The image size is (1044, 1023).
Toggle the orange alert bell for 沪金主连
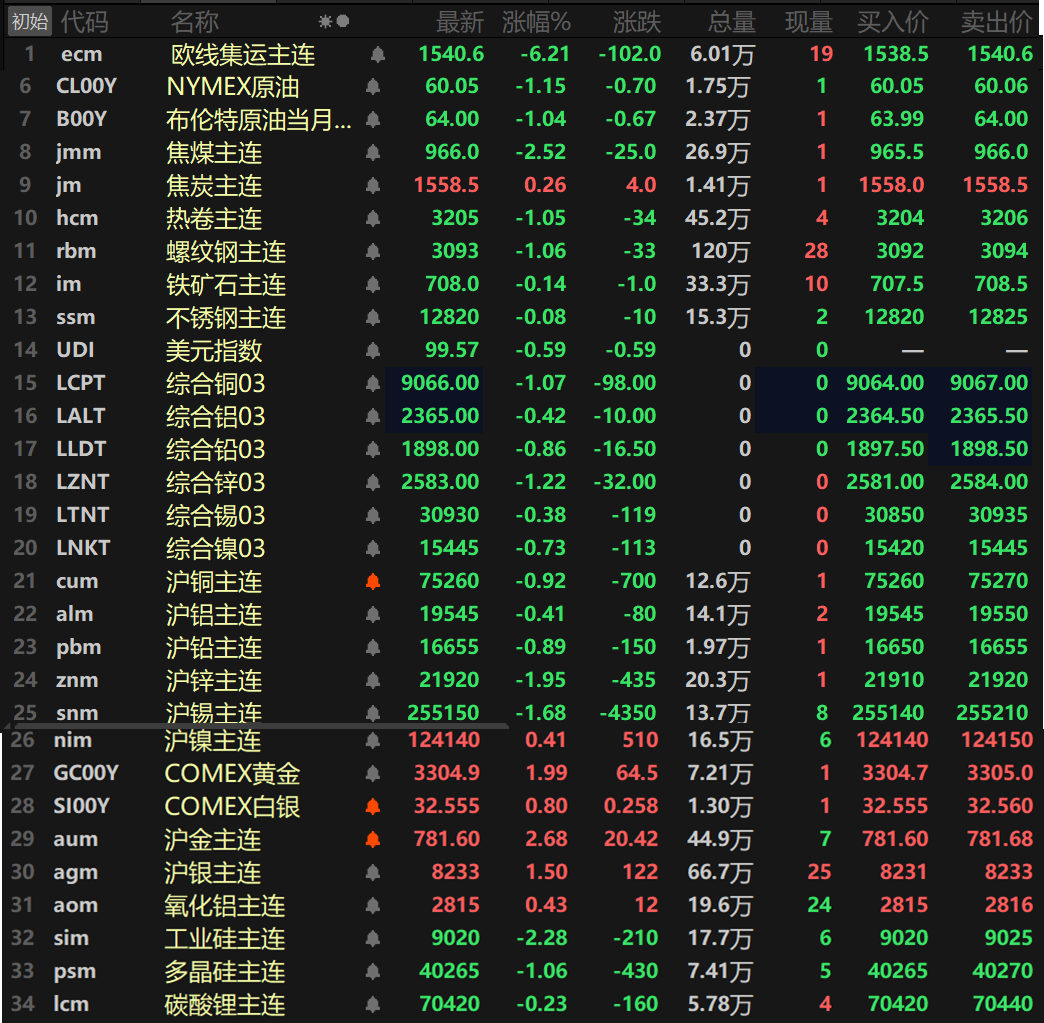click(x=373, y=839)
